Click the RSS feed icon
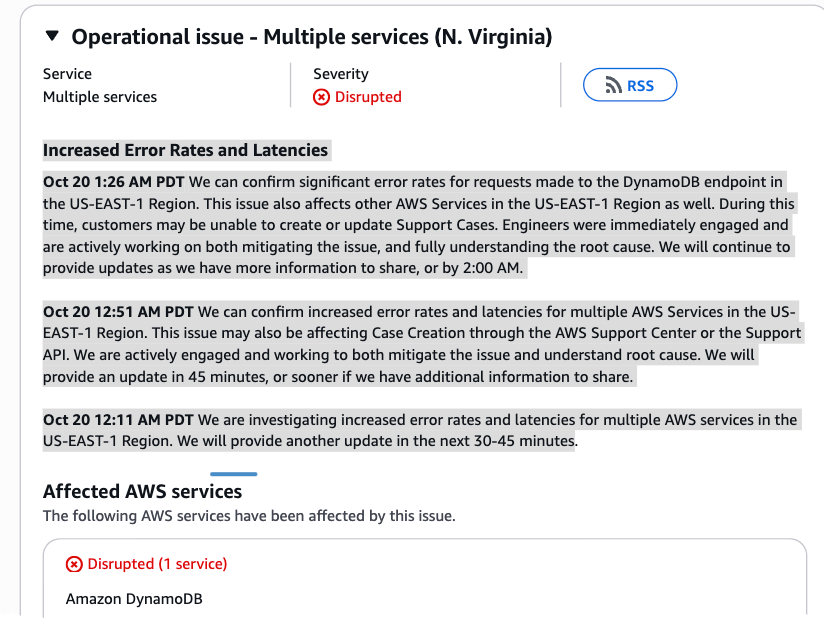 614,86
